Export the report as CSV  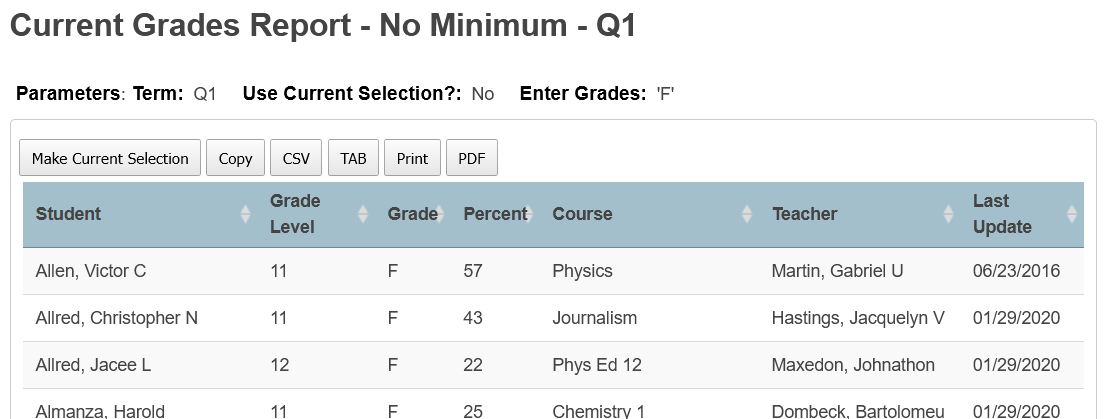[x=296, y=158]
